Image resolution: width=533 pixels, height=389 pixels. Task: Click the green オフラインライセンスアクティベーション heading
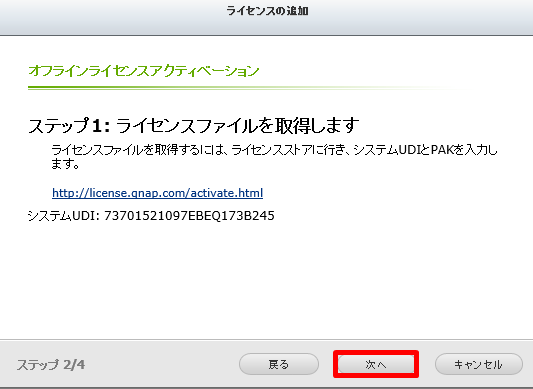coord(143,71)
